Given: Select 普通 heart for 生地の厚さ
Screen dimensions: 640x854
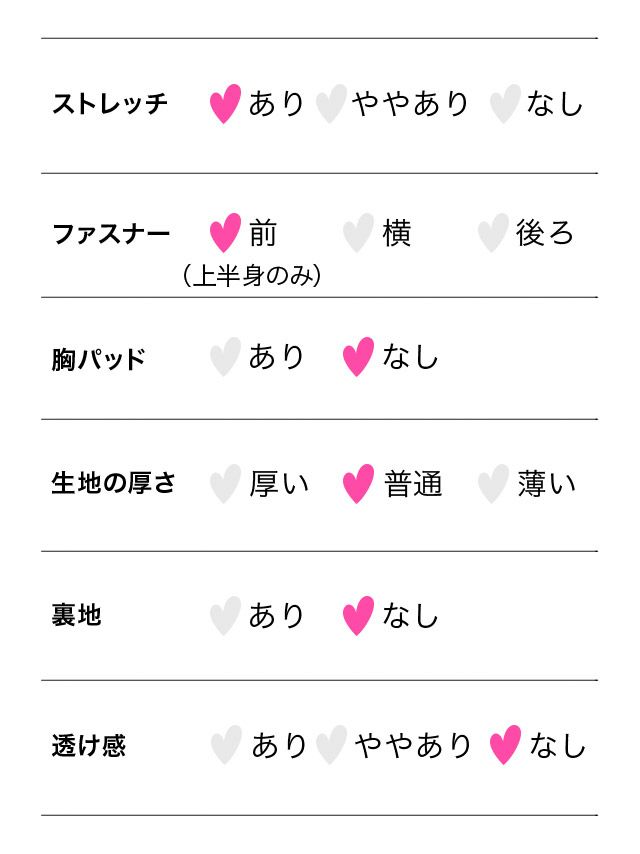Looking at the screenshot, I should tap(358, 484).
